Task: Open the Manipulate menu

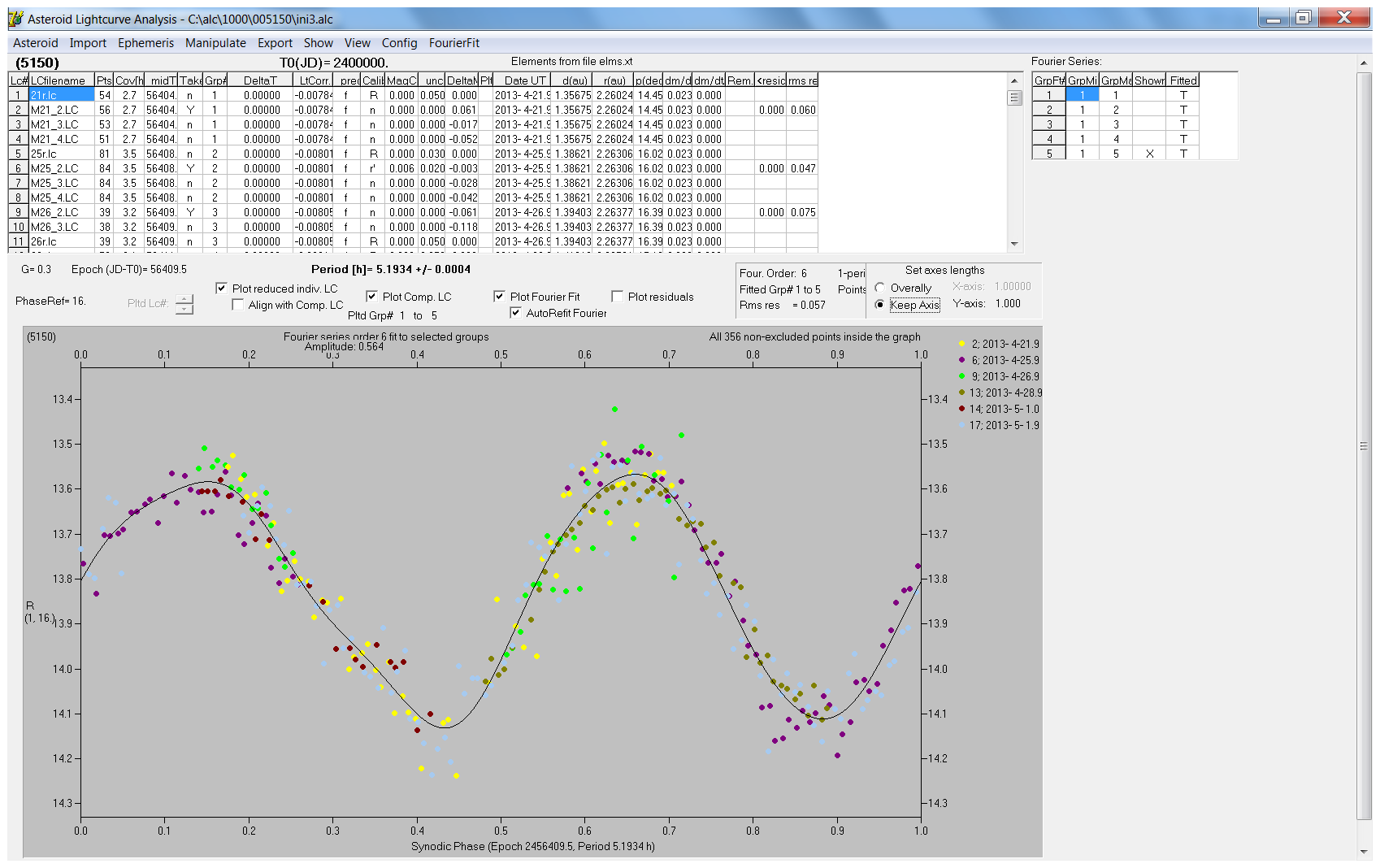Action: pyautogui.click(x=215, y=43)
